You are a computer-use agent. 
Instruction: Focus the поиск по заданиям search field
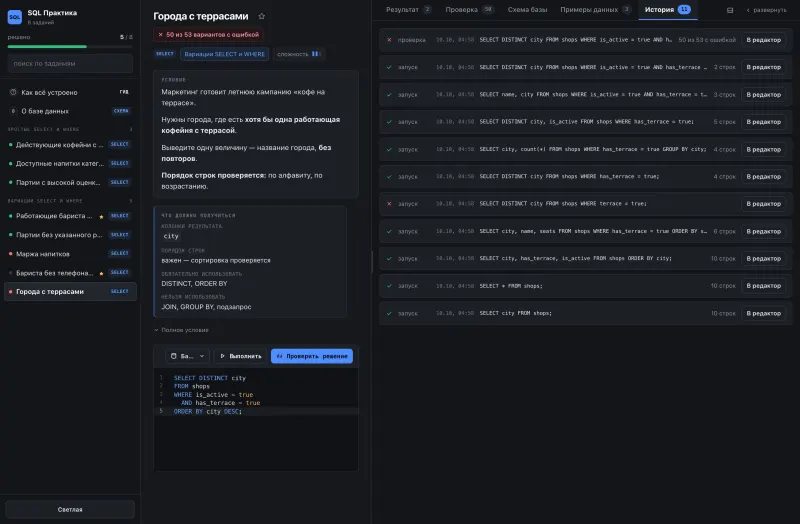70,64
